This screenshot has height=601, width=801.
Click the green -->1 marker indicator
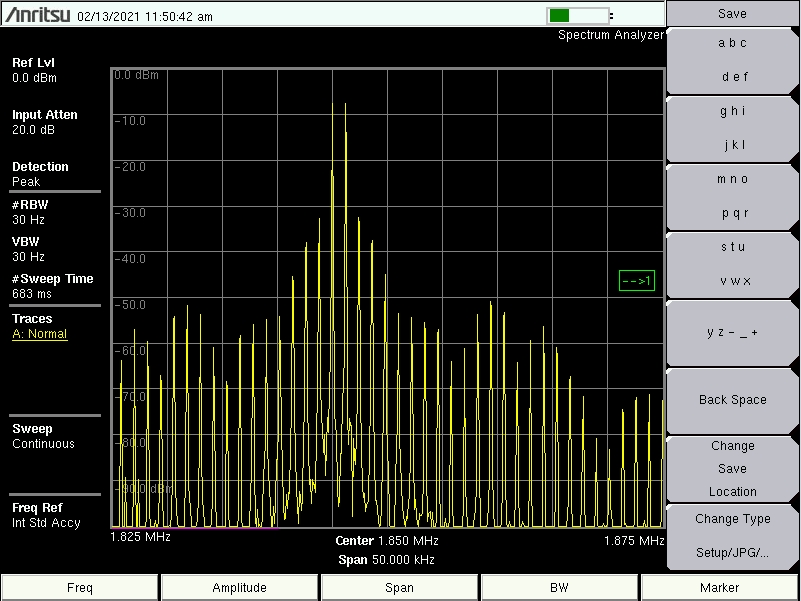(x=637, y=281)
